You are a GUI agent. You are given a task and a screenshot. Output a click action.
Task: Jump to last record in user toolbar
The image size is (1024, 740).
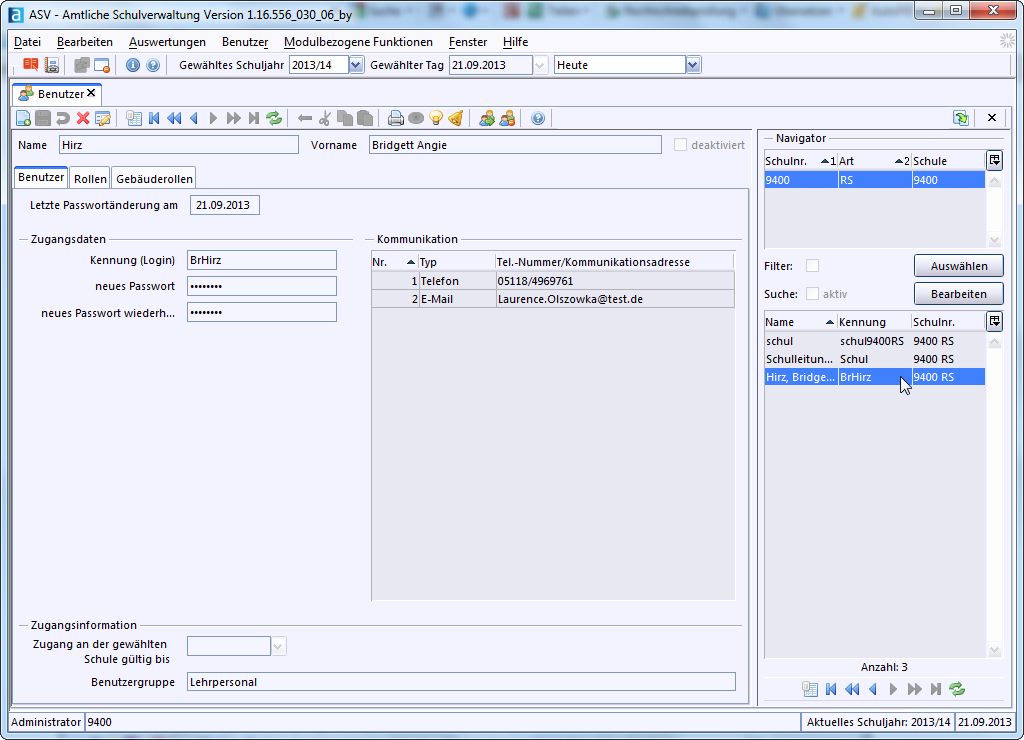[x=254, y=118]
